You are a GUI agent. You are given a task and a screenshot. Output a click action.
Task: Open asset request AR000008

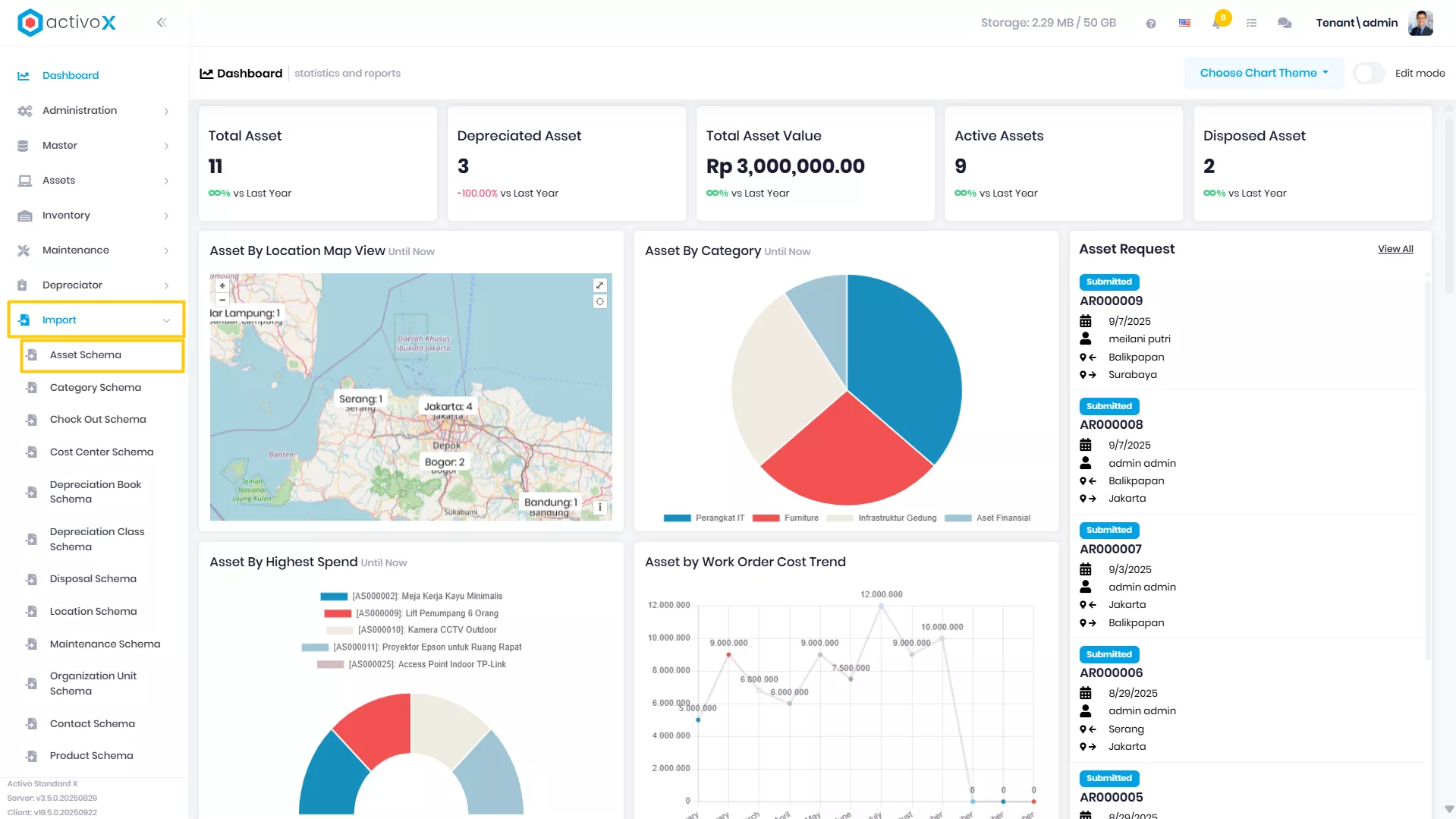point(1111,425)
